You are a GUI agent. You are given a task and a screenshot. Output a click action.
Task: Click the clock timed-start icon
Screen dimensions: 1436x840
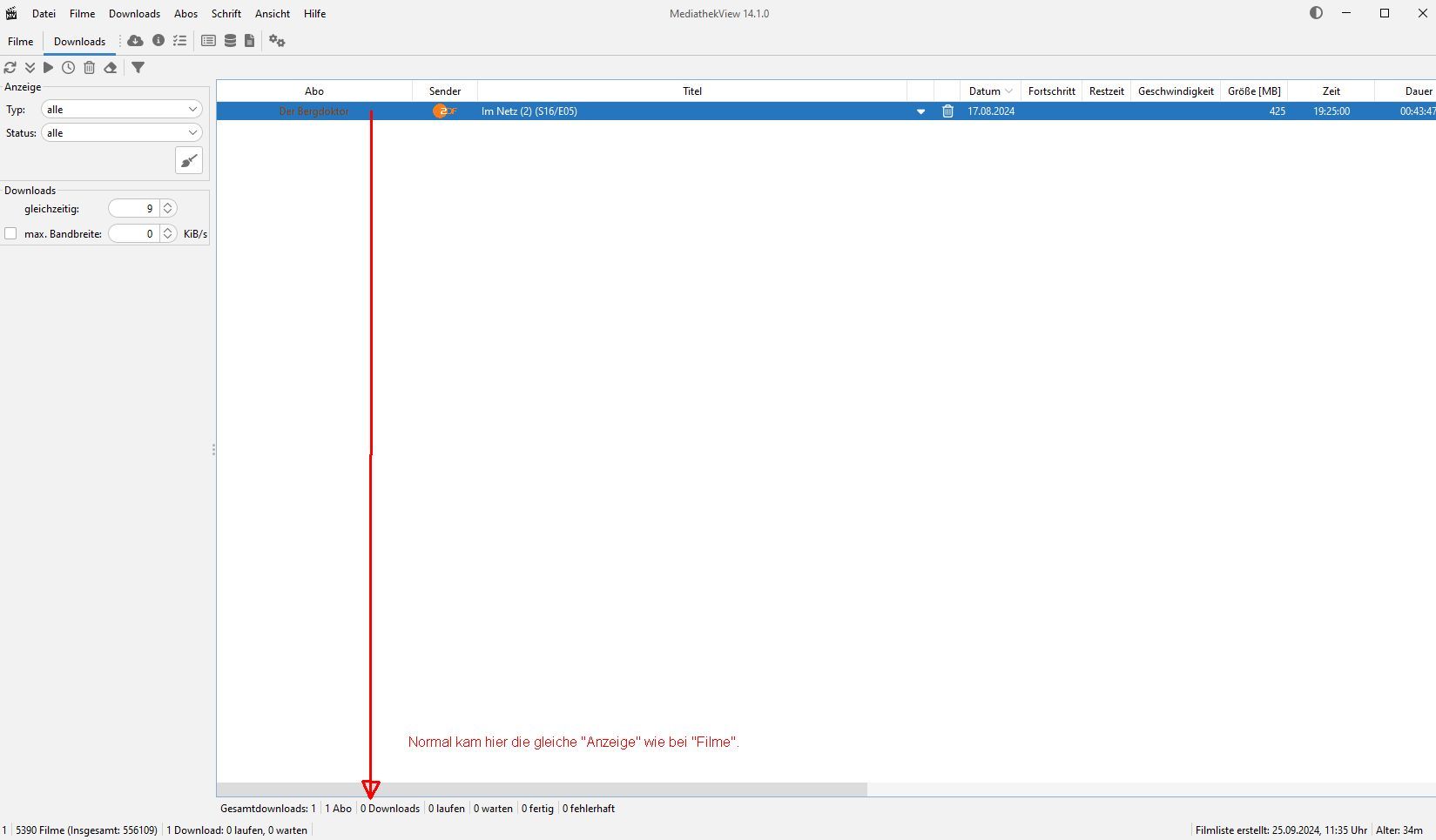coord(68,67)
